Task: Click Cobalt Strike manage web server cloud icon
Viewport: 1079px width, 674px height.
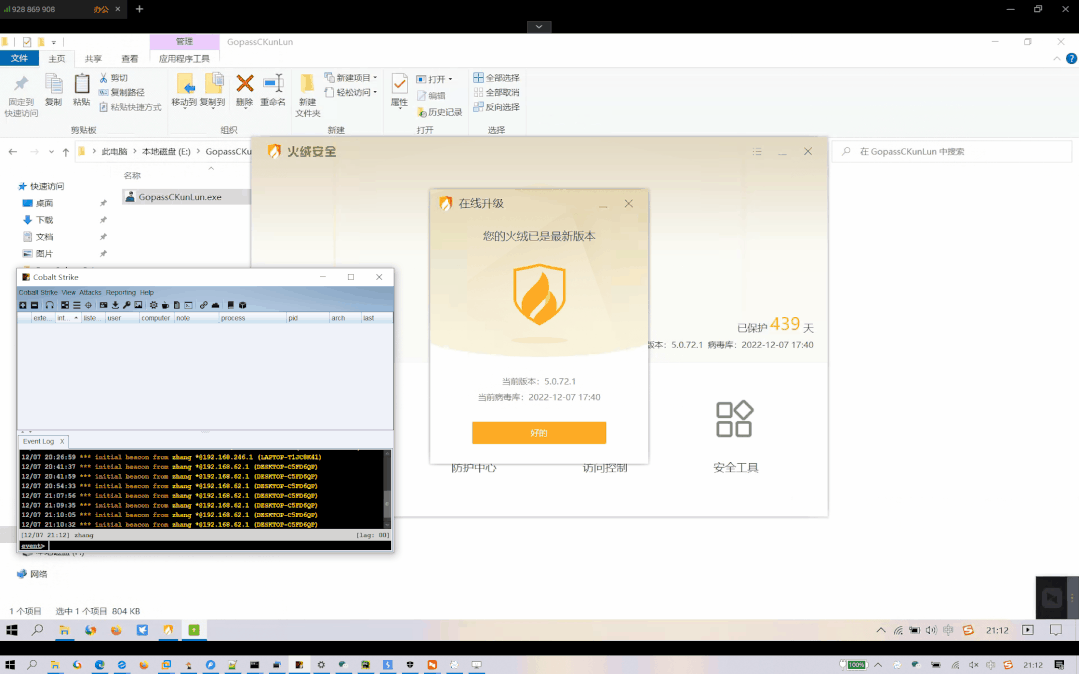Action: coord(215,305)
